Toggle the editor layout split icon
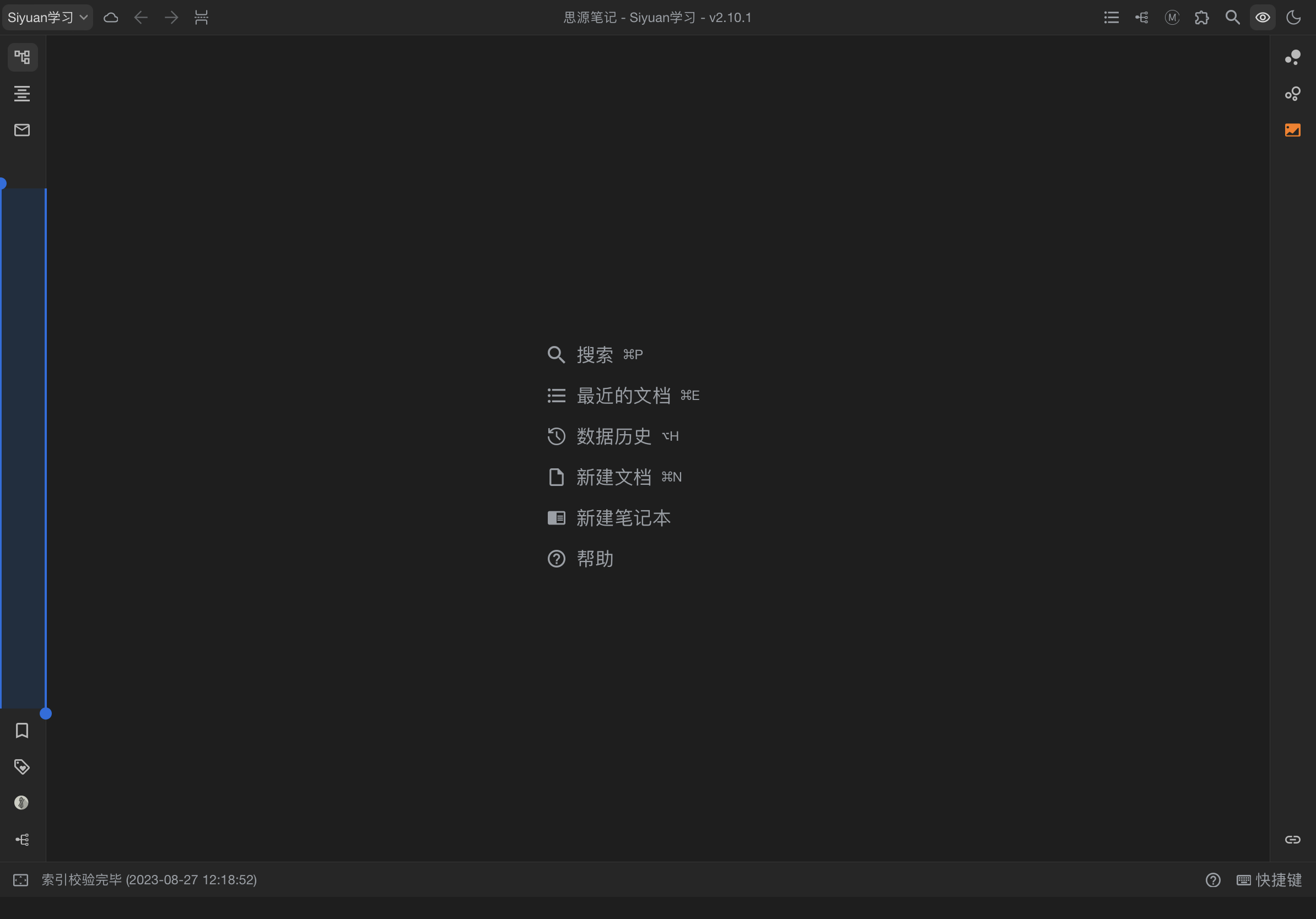This screenshot has height=919, width=1316. tap(201, 17)
